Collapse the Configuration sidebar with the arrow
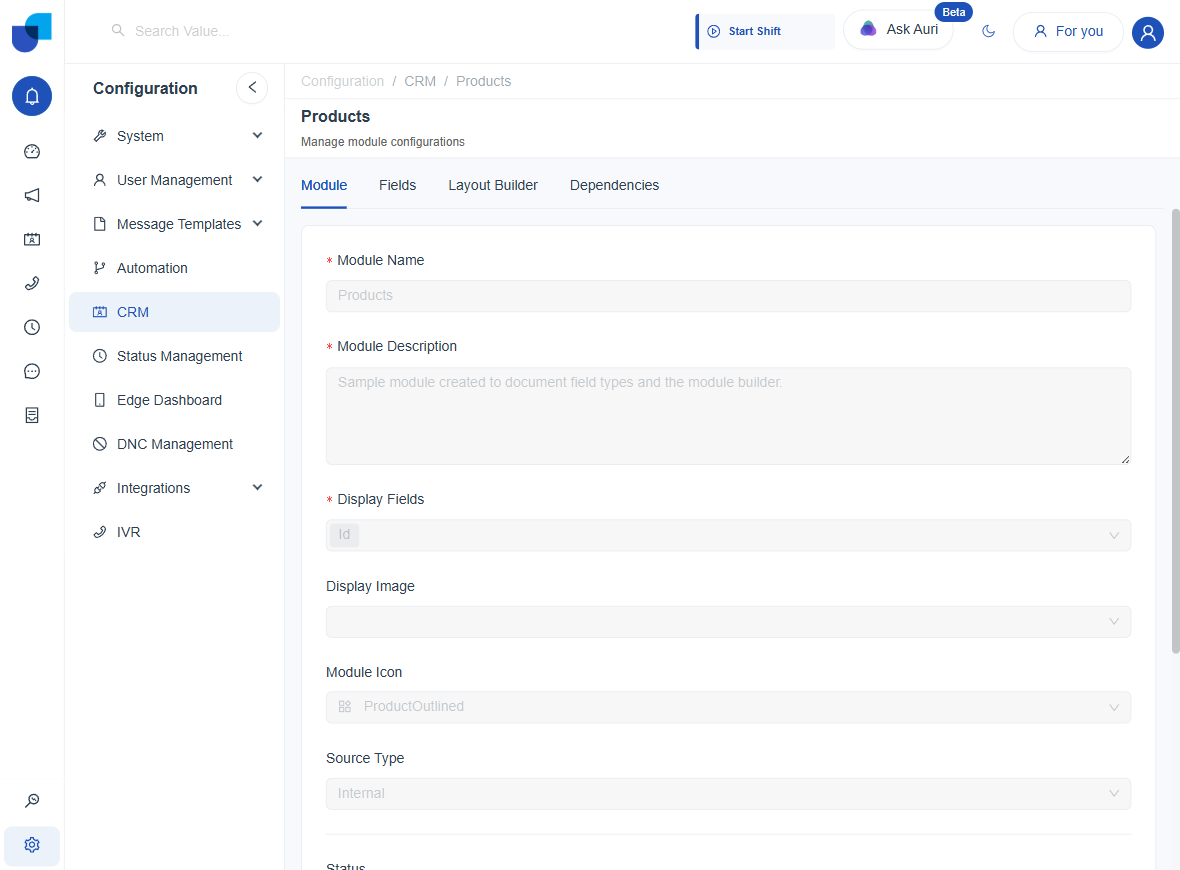Image resolution: width=1180 pixels, height=870 pixels. (252, 87)
